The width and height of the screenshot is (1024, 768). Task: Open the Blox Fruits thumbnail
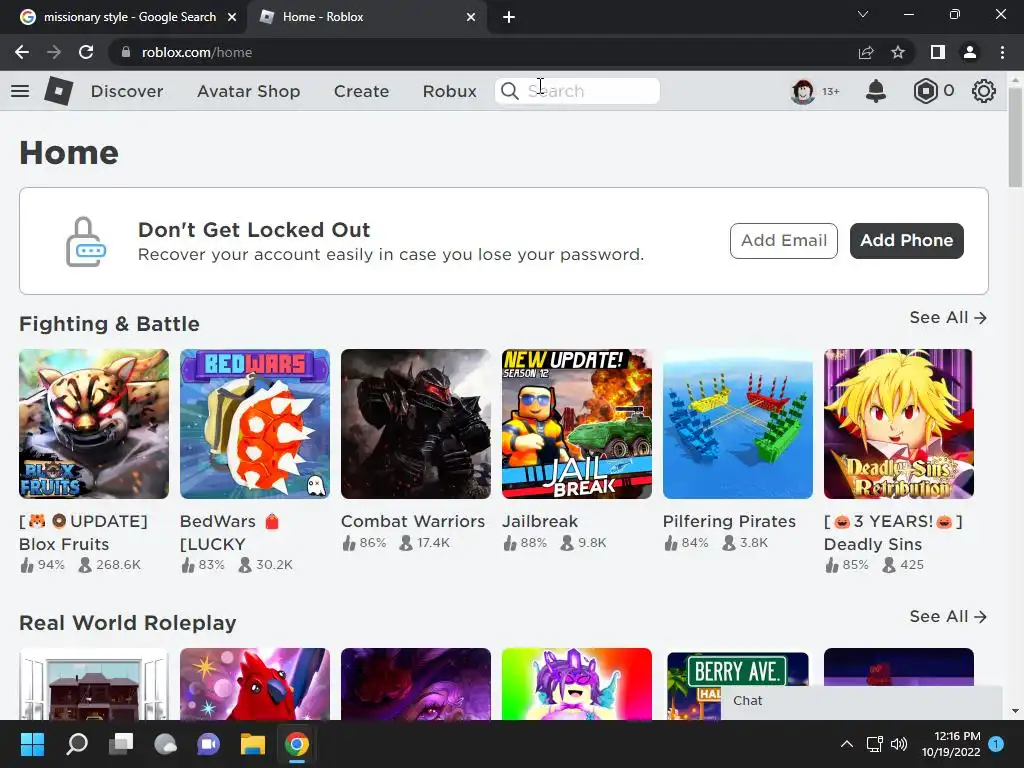click(x=94, y=424)
